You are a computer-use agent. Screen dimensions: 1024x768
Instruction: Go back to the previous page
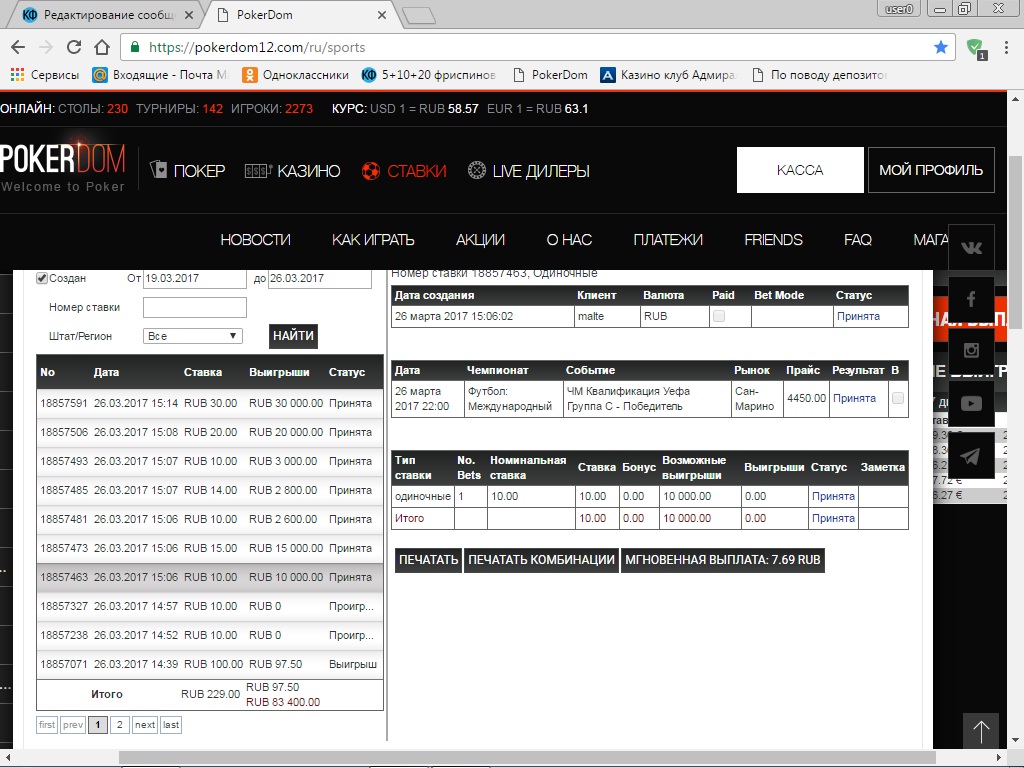click(x=18, y=47)
